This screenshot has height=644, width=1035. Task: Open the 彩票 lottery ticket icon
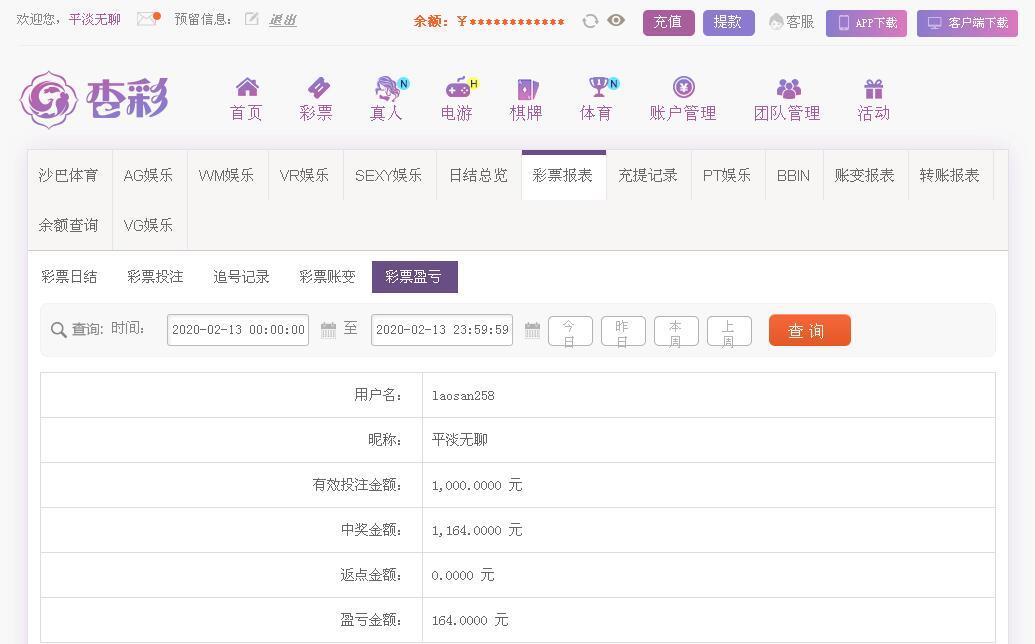[x=317, y=88]
